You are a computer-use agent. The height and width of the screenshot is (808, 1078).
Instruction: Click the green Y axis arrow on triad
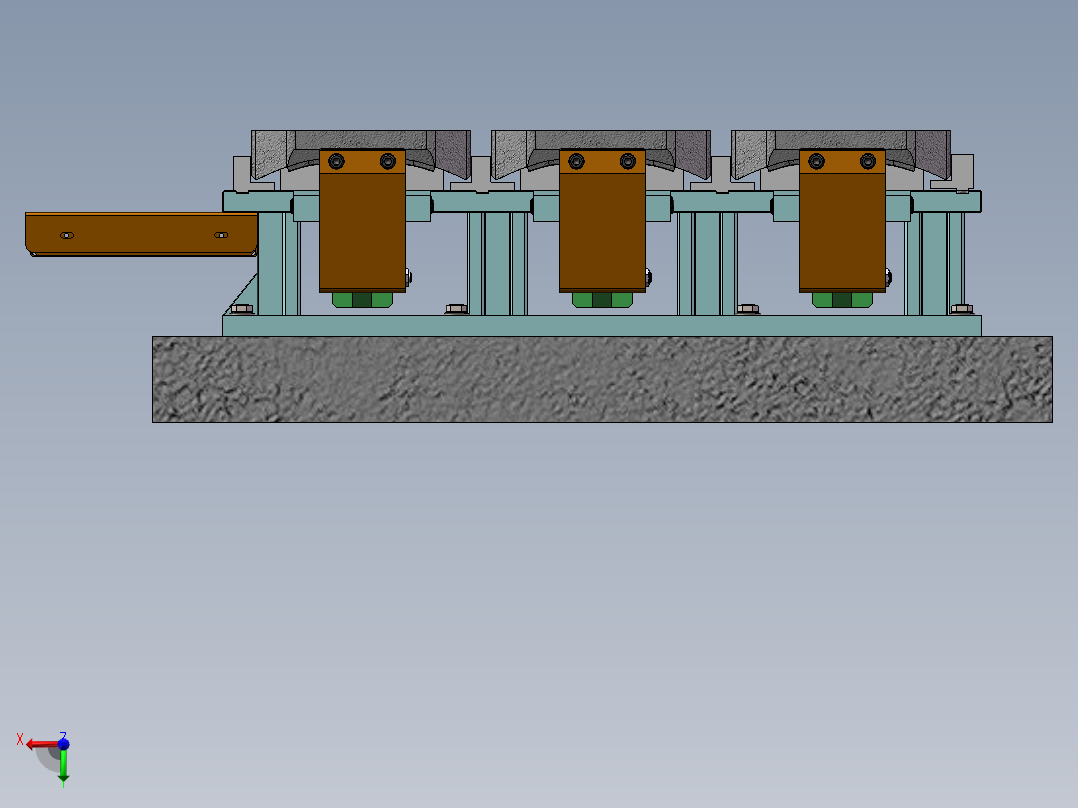point(63,765)
